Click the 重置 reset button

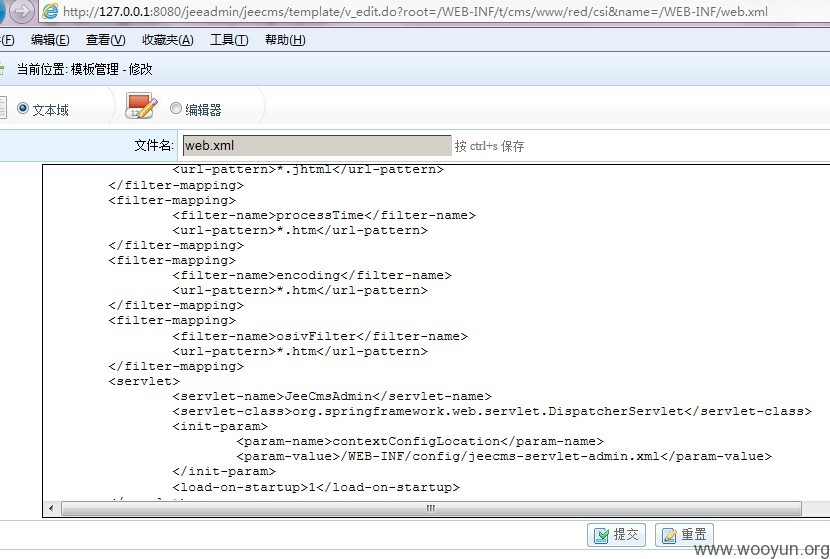(x=684, y=535)
